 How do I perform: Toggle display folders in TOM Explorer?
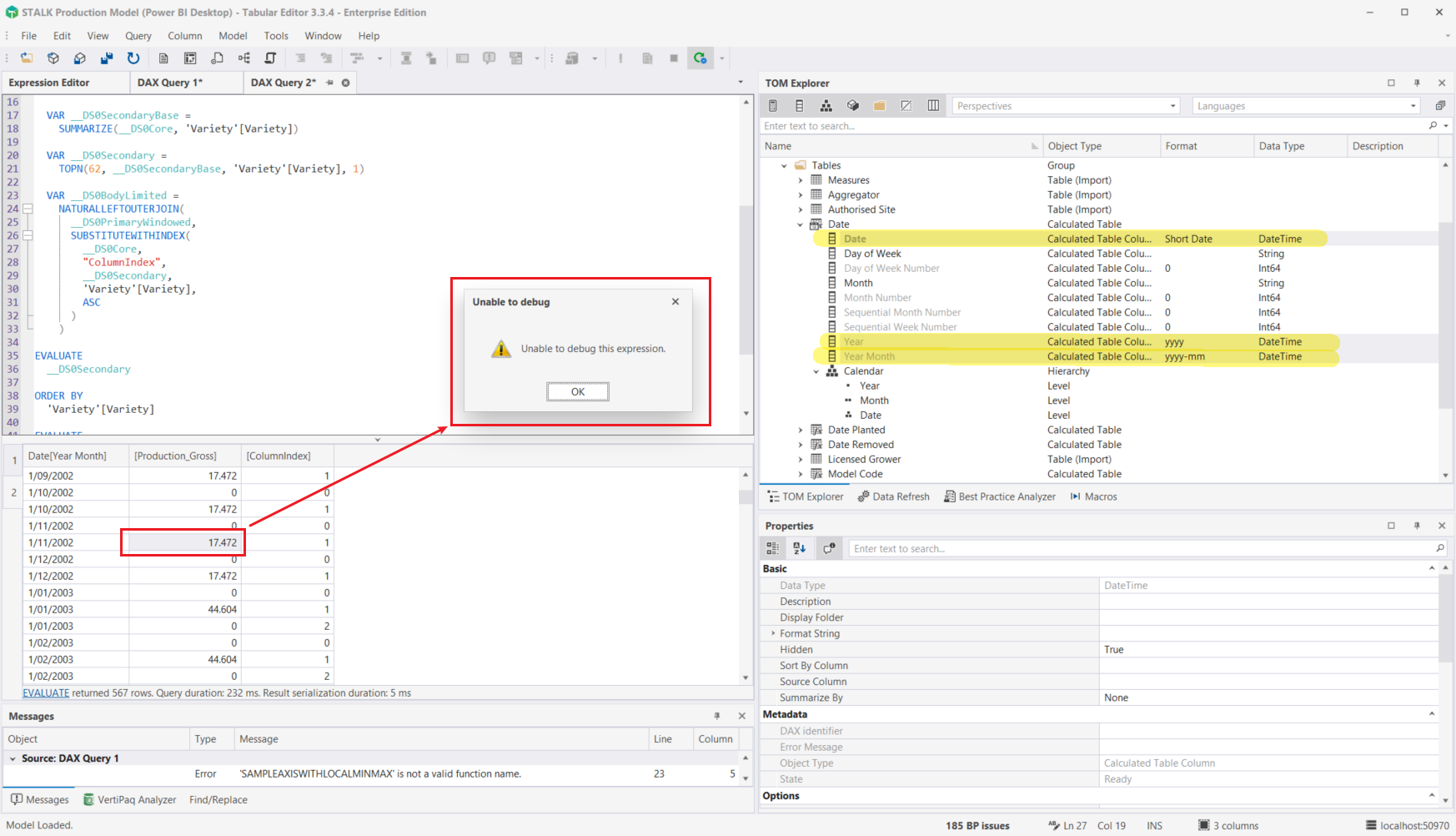tap(879, 105)
